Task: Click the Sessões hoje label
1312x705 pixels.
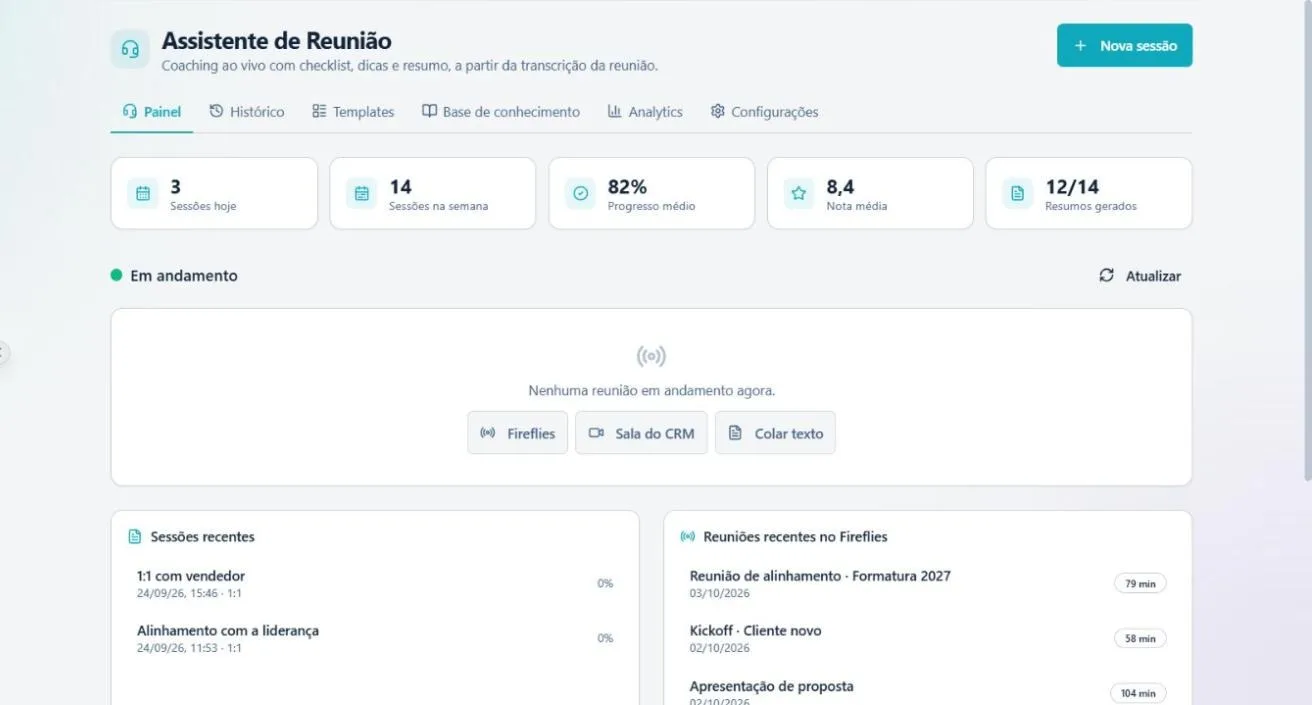Action: point(203,207)
